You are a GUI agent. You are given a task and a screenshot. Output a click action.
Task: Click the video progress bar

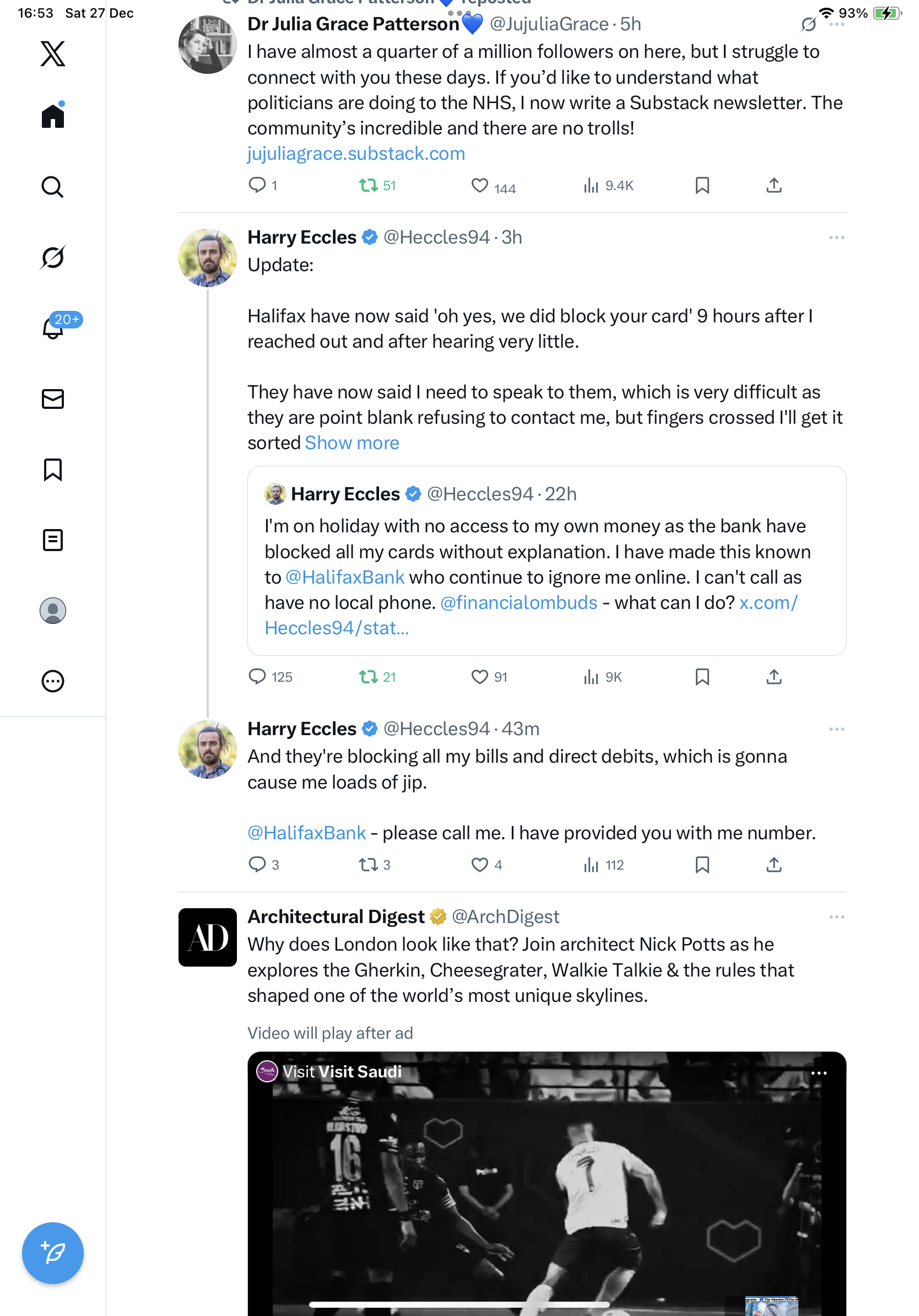458,1304
